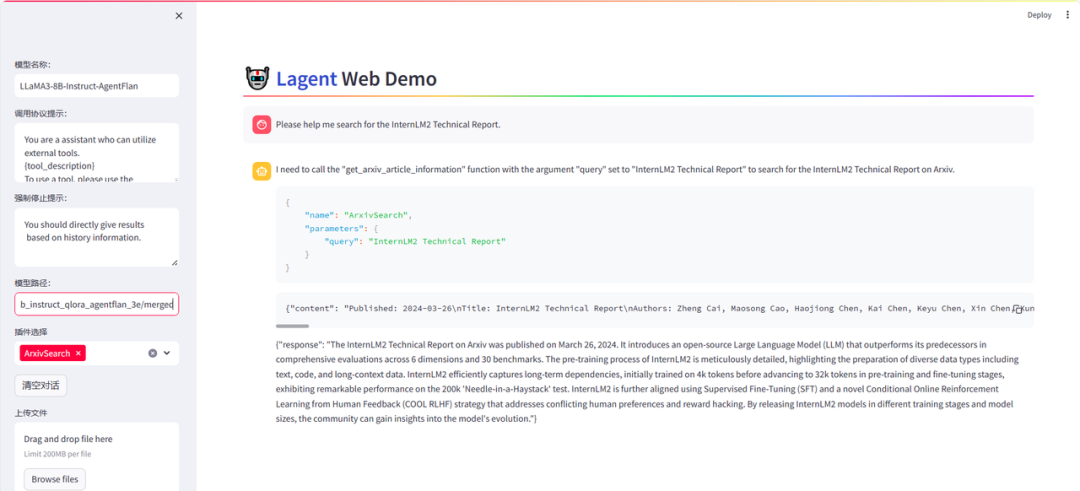Click the assistant's get_arxiv_article_information reasoning text
The width and height of the screenshot is (1080, 491).
click(615, 169)
